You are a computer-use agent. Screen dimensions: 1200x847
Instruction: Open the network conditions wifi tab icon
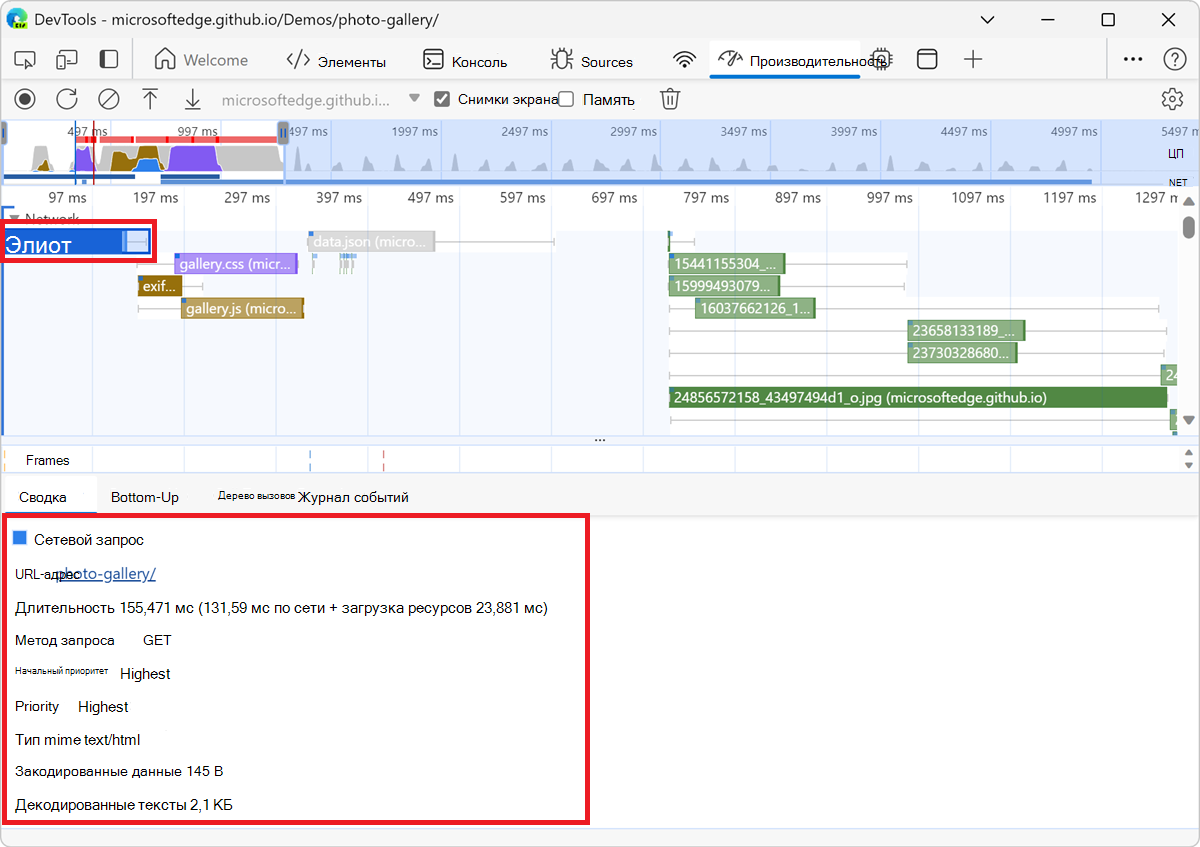pos(684,60)
